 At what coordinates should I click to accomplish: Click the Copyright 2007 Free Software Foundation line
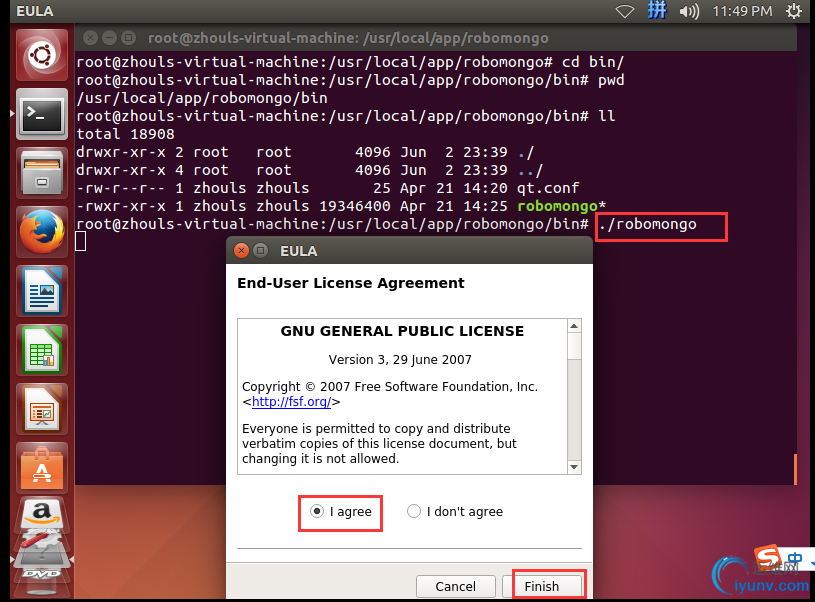[390, 387]
